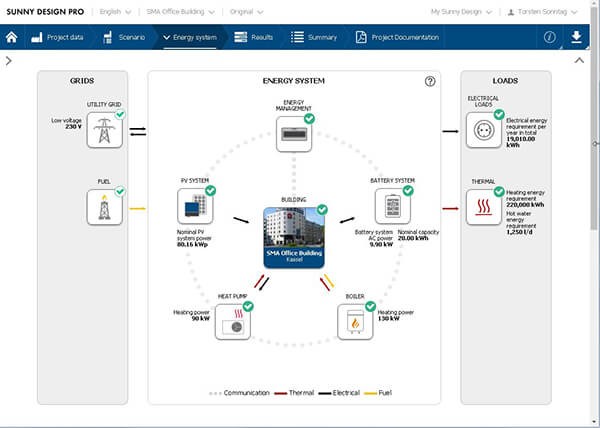Viewport: 600px width, 428px height.
Task: Expand the left side panel arrow
Action: 8,61
